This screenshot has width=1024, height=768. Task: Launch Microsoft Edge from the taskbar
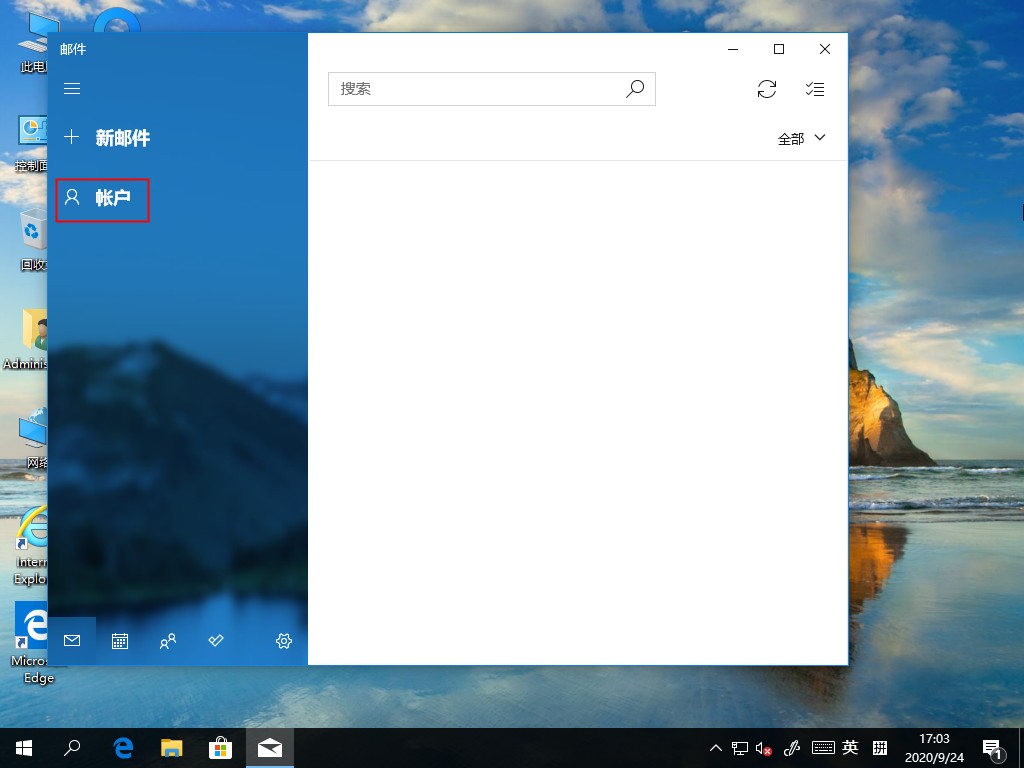122,747
